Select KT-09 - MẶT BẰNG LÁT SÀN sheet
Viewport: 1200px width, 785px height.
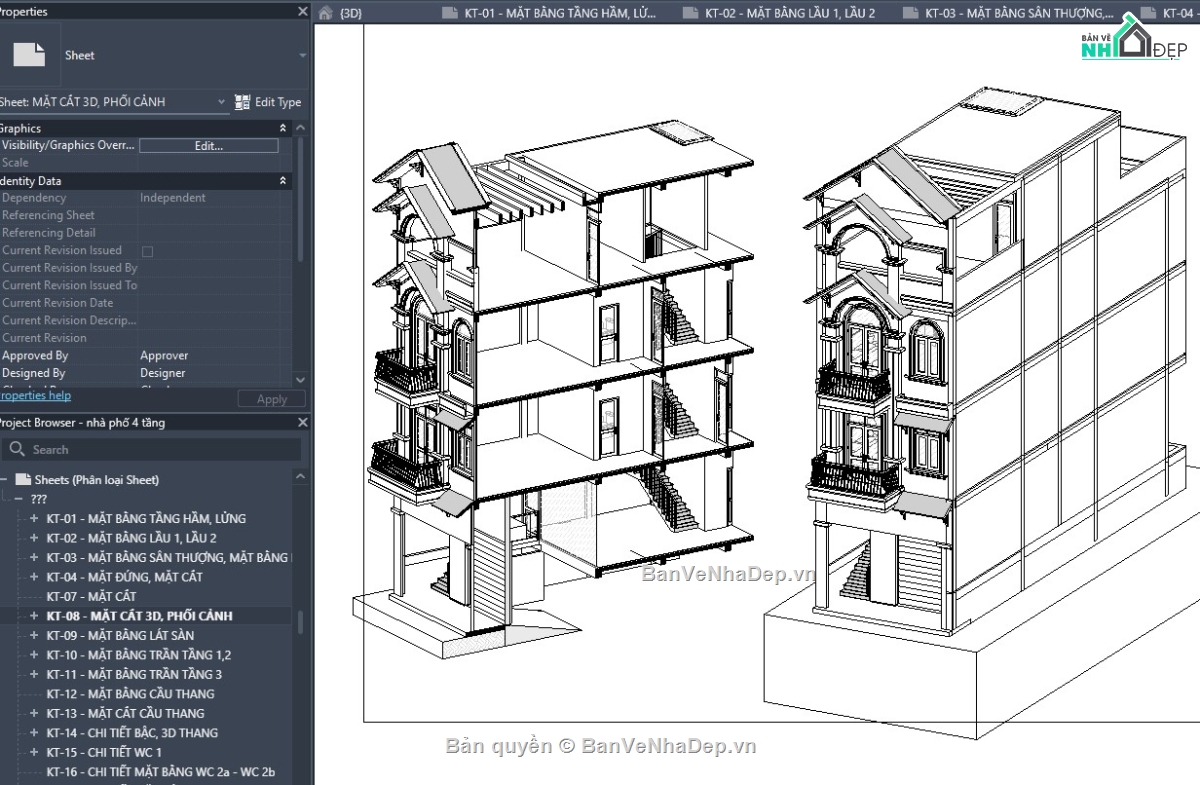pyautogui.click(x=120, y=635)
